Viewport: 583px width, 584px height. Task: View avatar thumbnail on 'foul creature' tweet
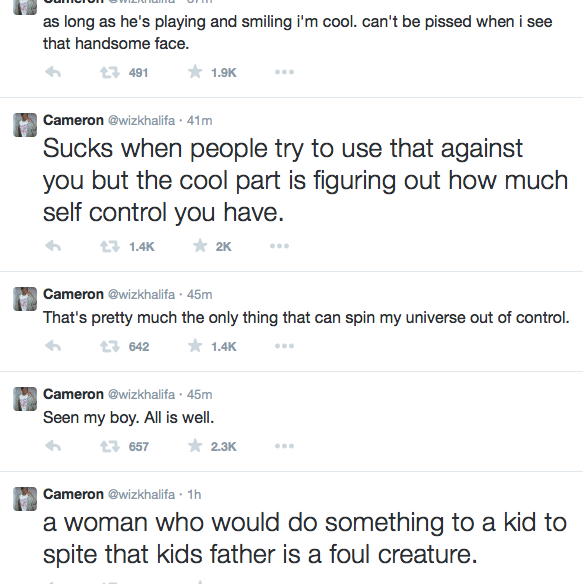(25, 499)
